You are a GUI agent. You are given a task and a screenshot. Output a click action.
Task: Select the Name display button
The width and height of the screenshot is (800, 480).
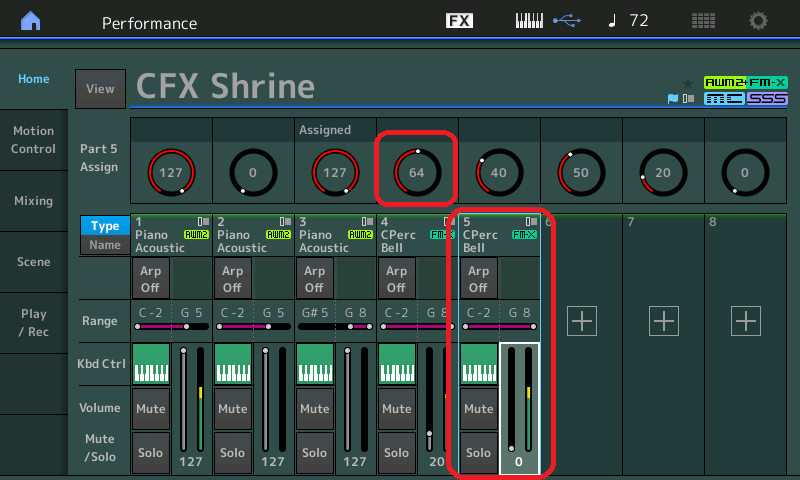click(105, 245)
